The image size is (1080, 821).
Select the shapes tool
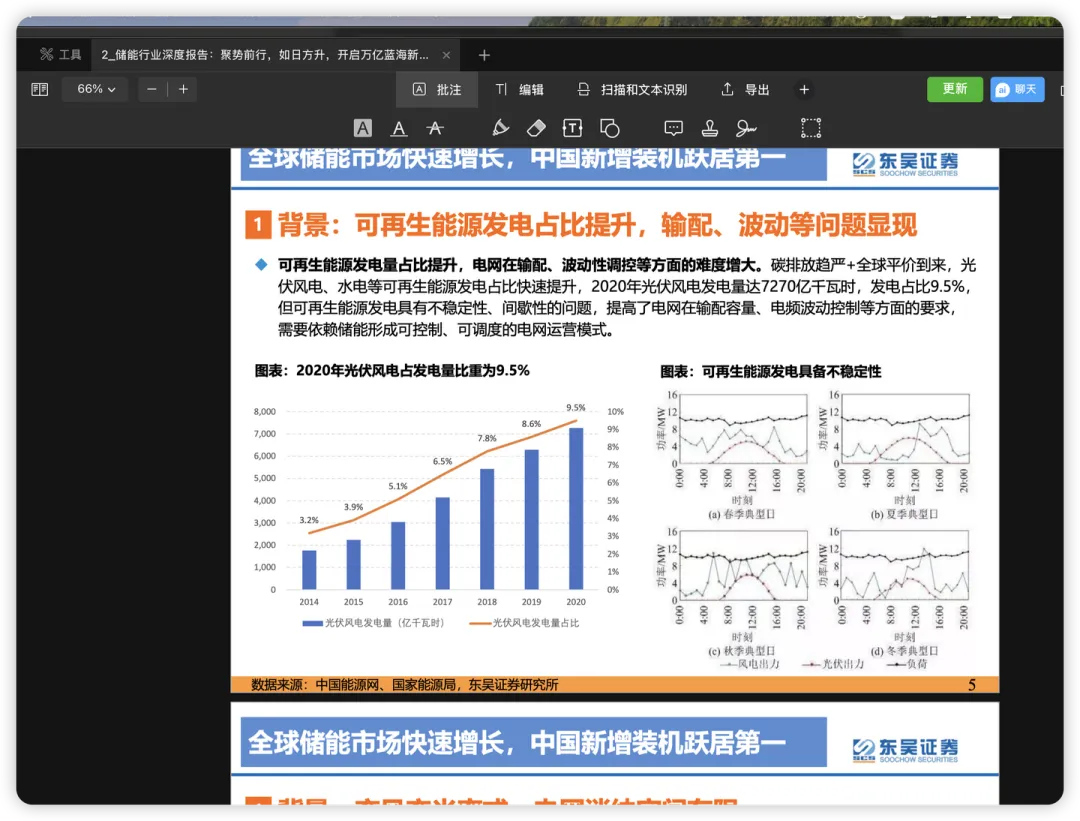point(610,128)
